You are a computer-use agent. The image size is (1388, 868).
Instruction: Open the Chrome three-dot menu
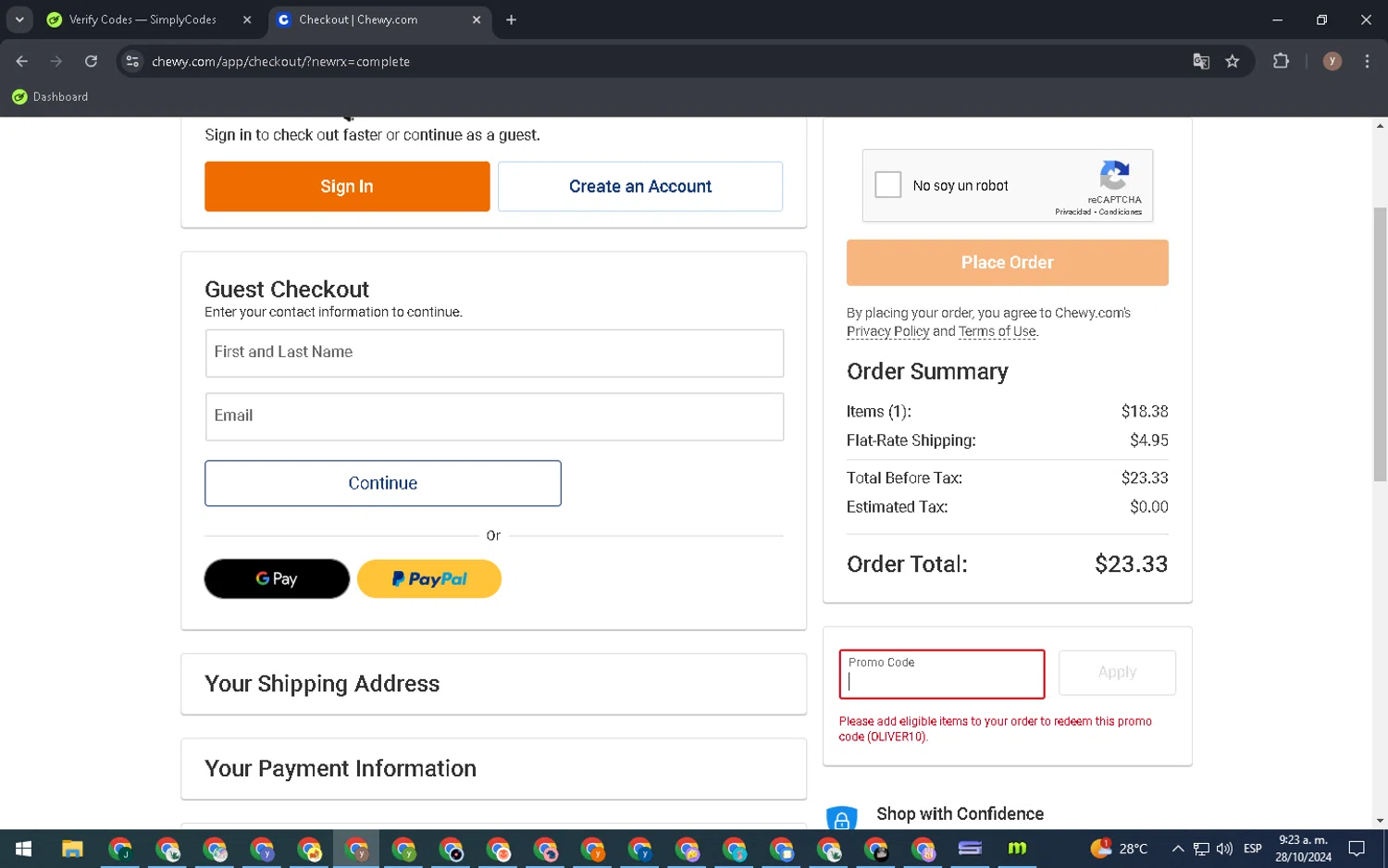(1367, 61)
